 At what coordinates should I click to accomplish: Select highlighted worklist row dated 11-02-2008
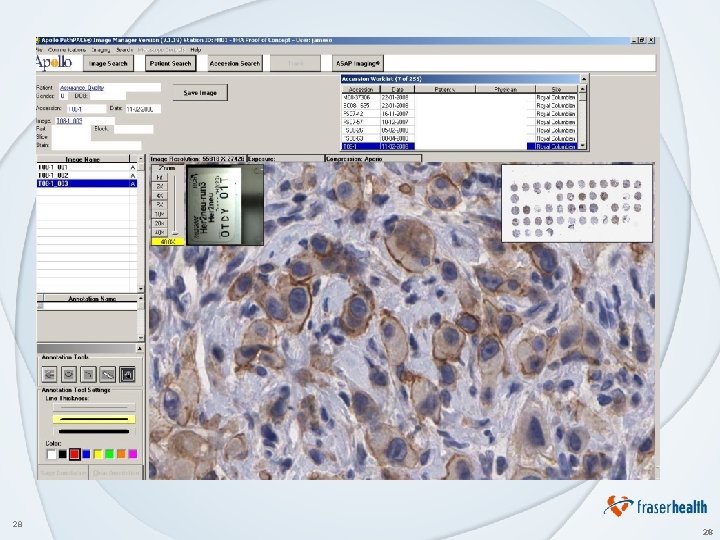459,146
